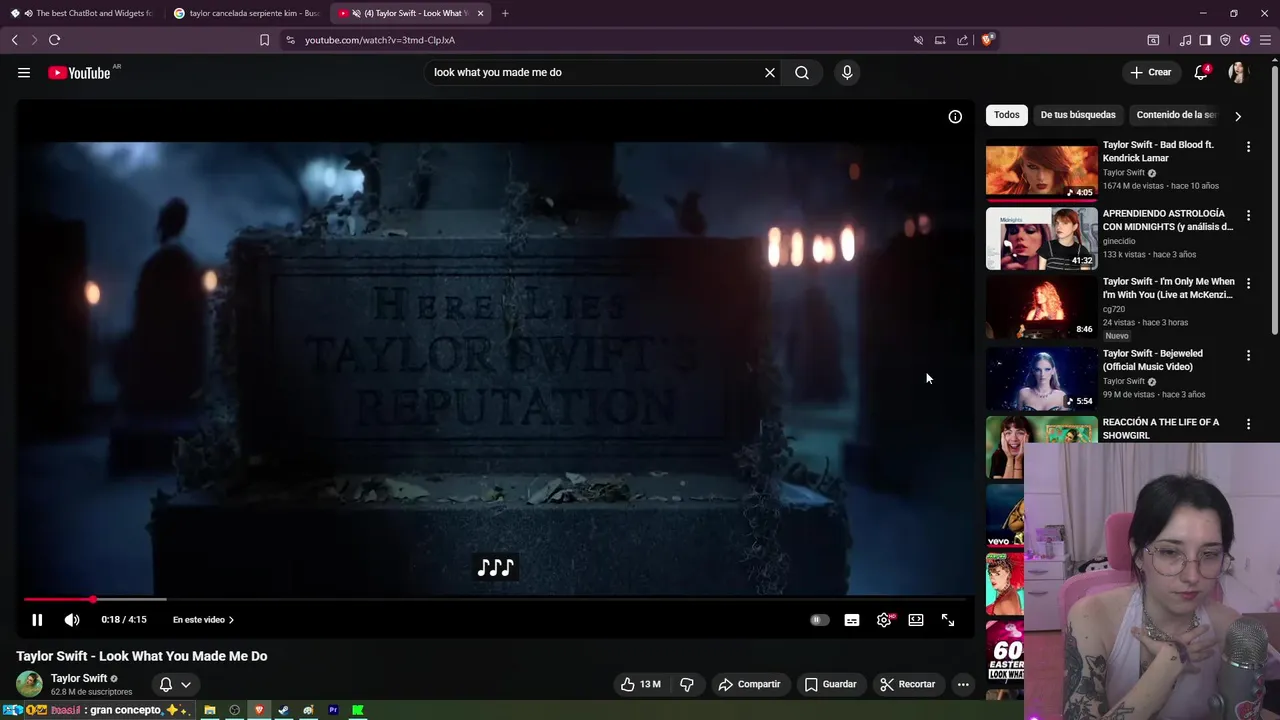The width and height of the screenshot is (1280, 720).
Task: Go to the YouTube home logo
Action: [79, 72]
